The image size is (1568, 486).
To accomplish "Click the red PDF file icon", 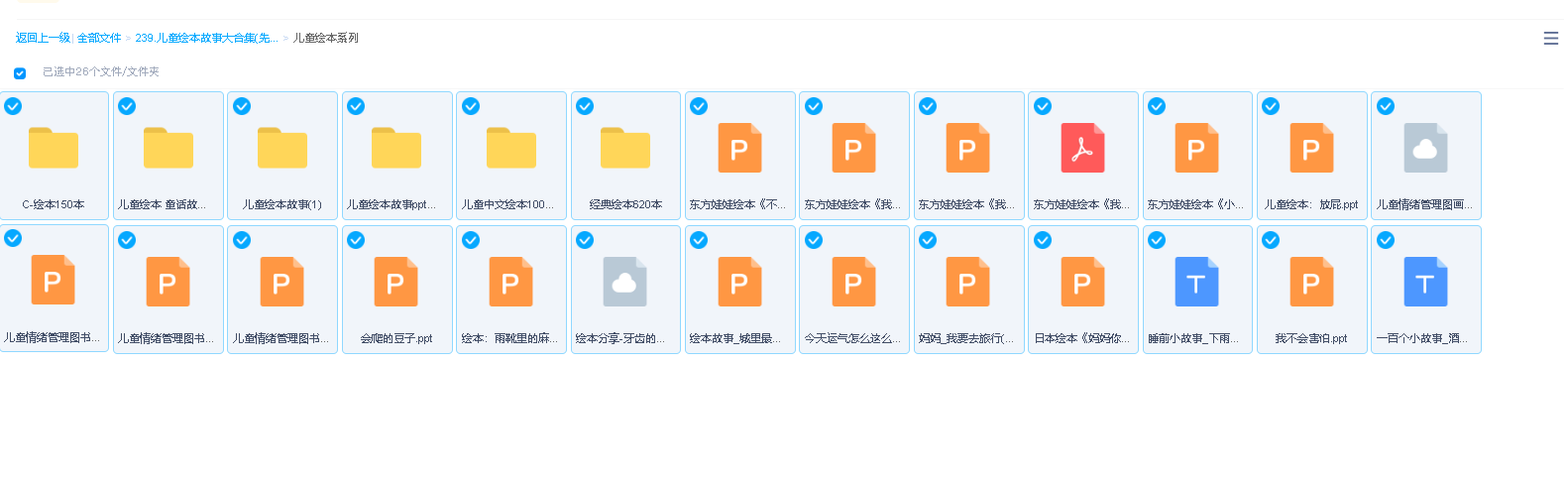I will coord(1082,148).
